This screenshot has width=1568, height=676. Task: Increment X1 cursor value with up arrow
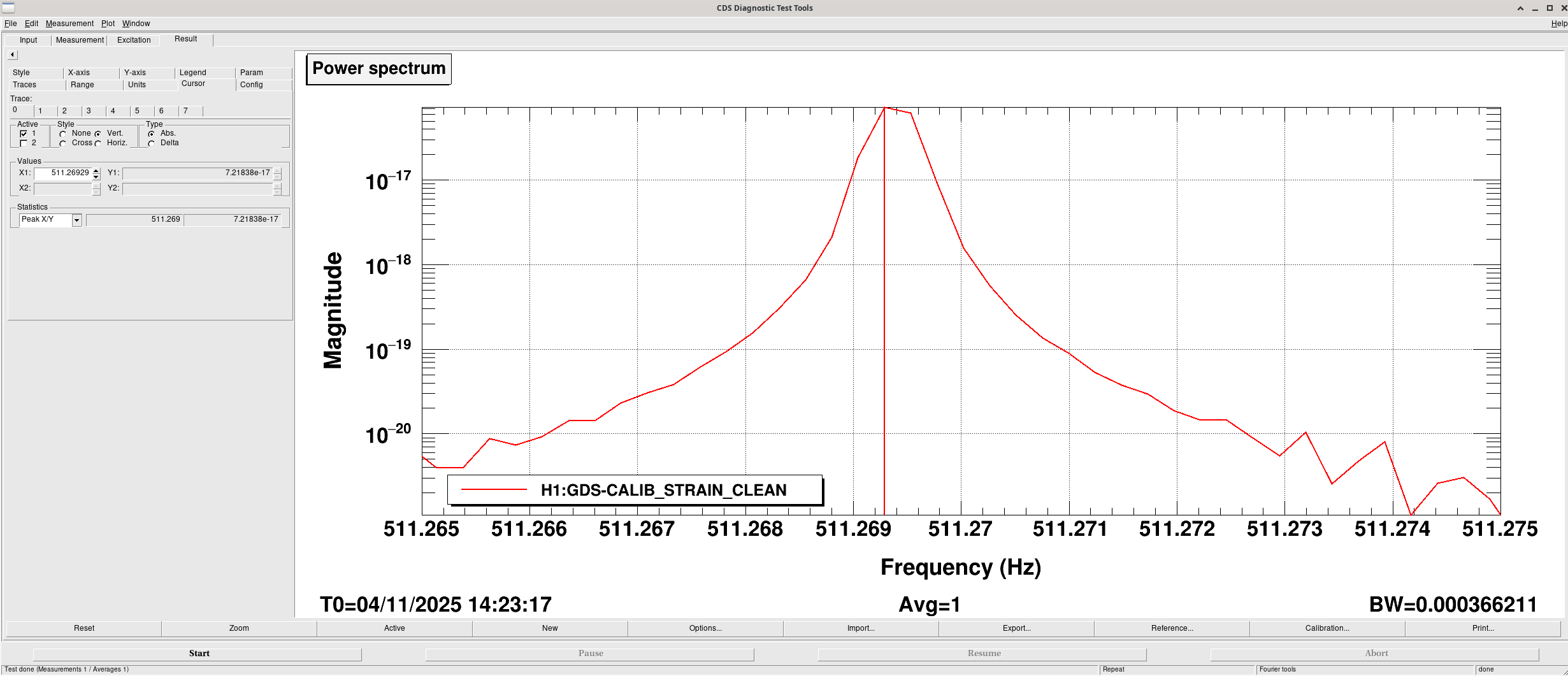(96, 170)
